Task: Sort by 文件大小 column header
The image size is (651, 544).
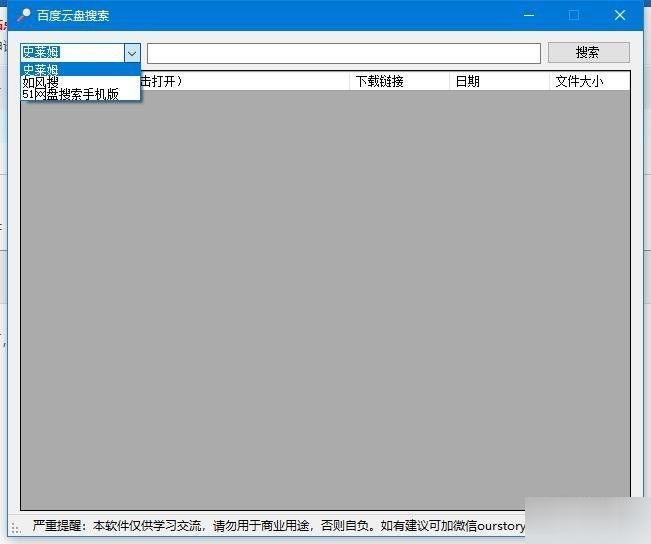Action: click(590, 81)
